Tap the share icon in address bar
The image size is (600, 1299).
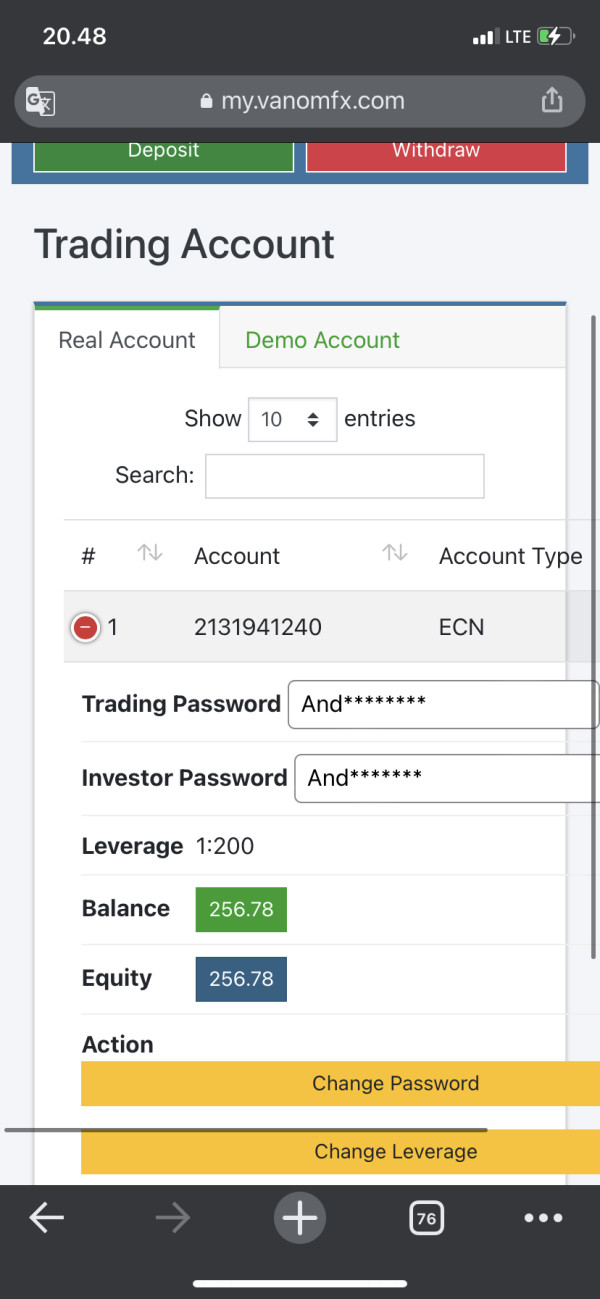pyautogui.click(x=552, y=100)
